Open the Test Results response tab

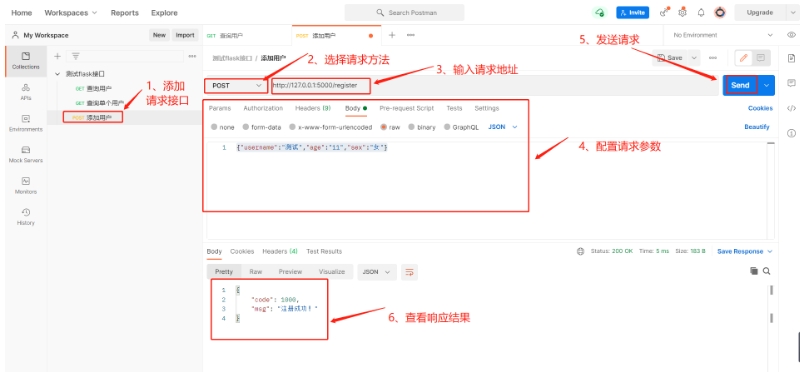(x=324, y=252)
